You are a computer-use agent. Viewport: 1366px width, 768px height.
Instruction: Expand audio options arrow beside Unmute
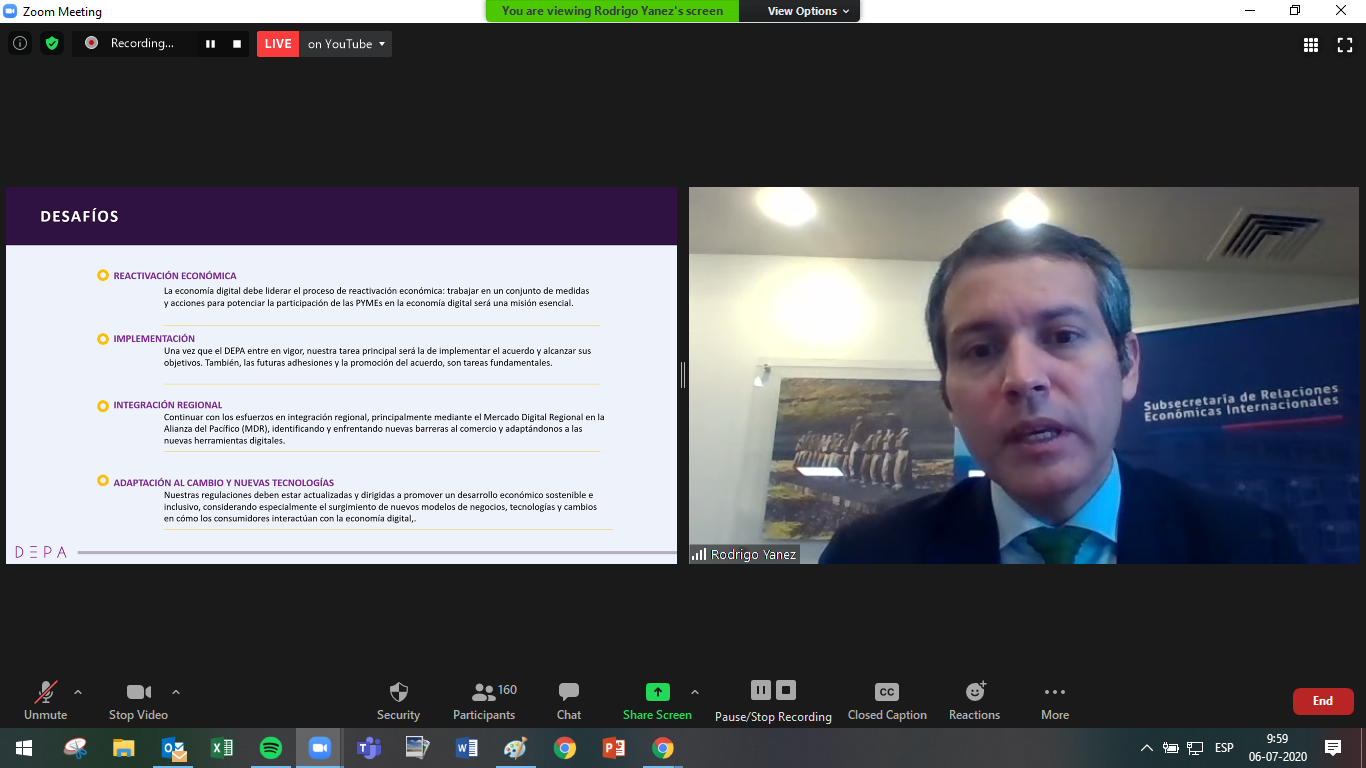click(x=78, y=692)
